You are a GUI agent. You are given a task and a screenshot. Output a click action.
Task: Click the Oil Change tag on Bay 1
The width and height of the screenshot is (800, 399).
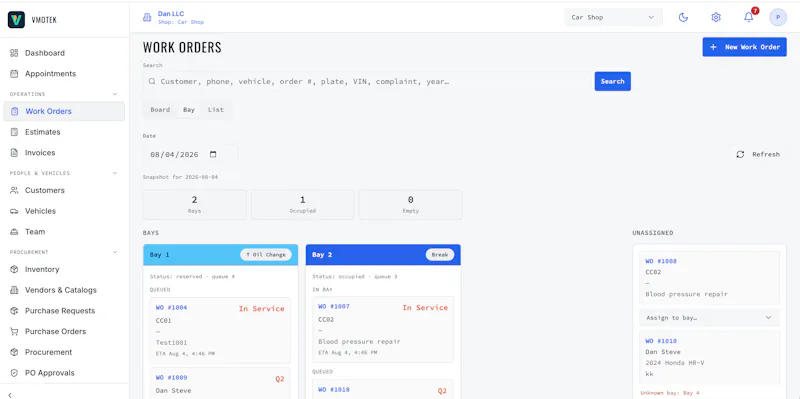pos(266,255)
